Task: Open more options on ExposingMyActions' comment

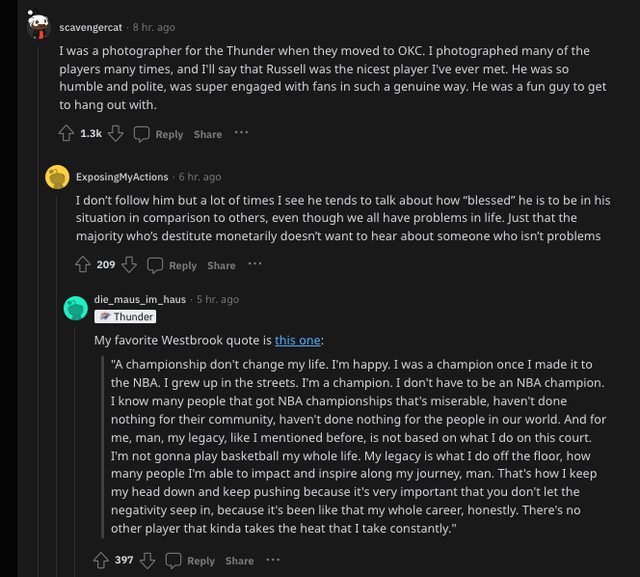Action: tap(255, 265)
